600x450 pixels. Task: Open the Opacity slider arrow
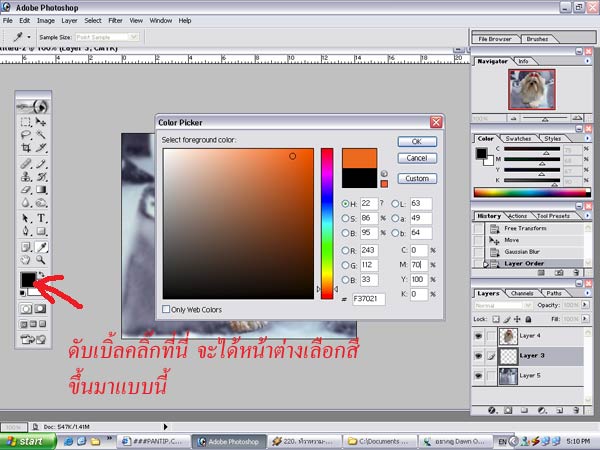tap(585, 305)
